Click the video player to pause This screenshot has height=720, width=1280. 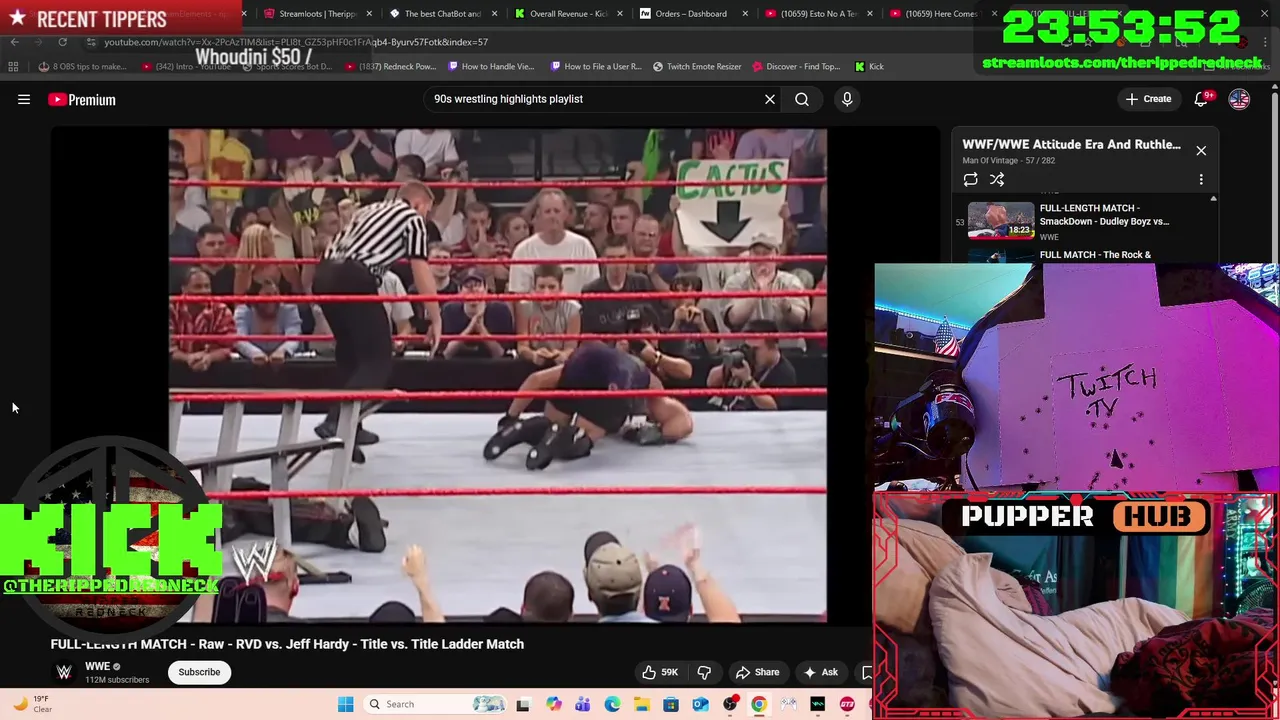tap(497, 375)
